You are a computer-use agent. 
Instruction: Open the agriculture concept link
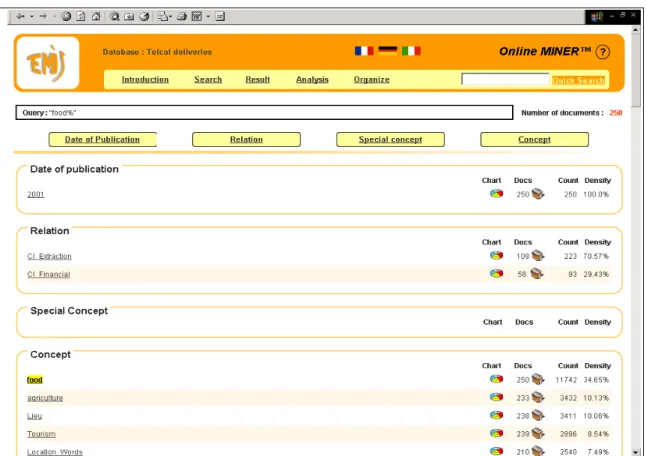coord(45,398)
